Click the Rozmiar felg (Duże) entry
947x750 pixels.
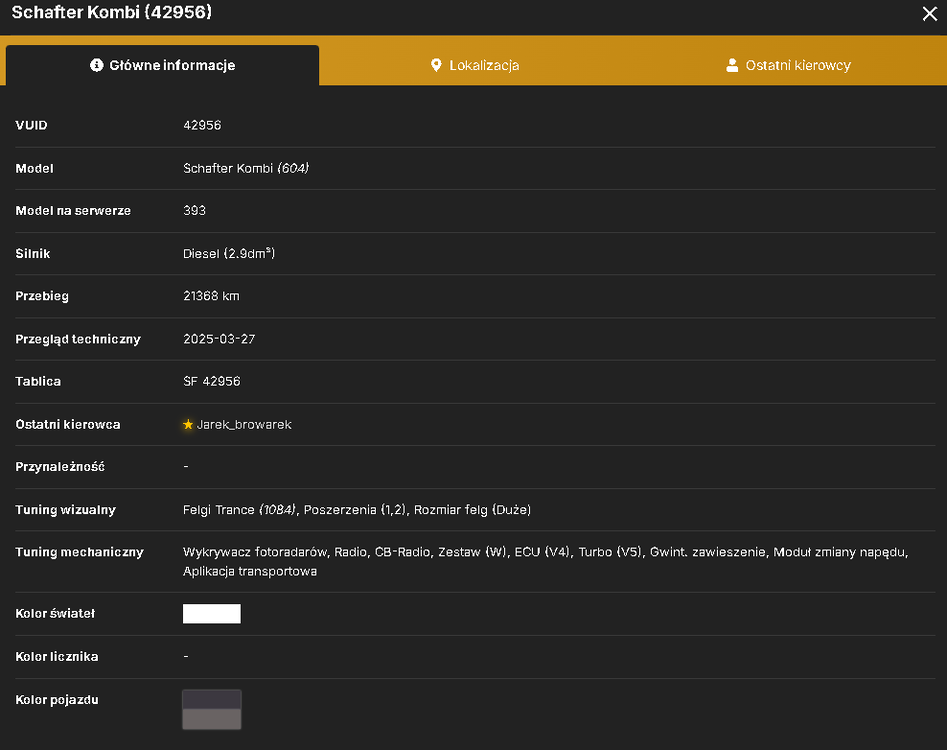coord(472,510)
